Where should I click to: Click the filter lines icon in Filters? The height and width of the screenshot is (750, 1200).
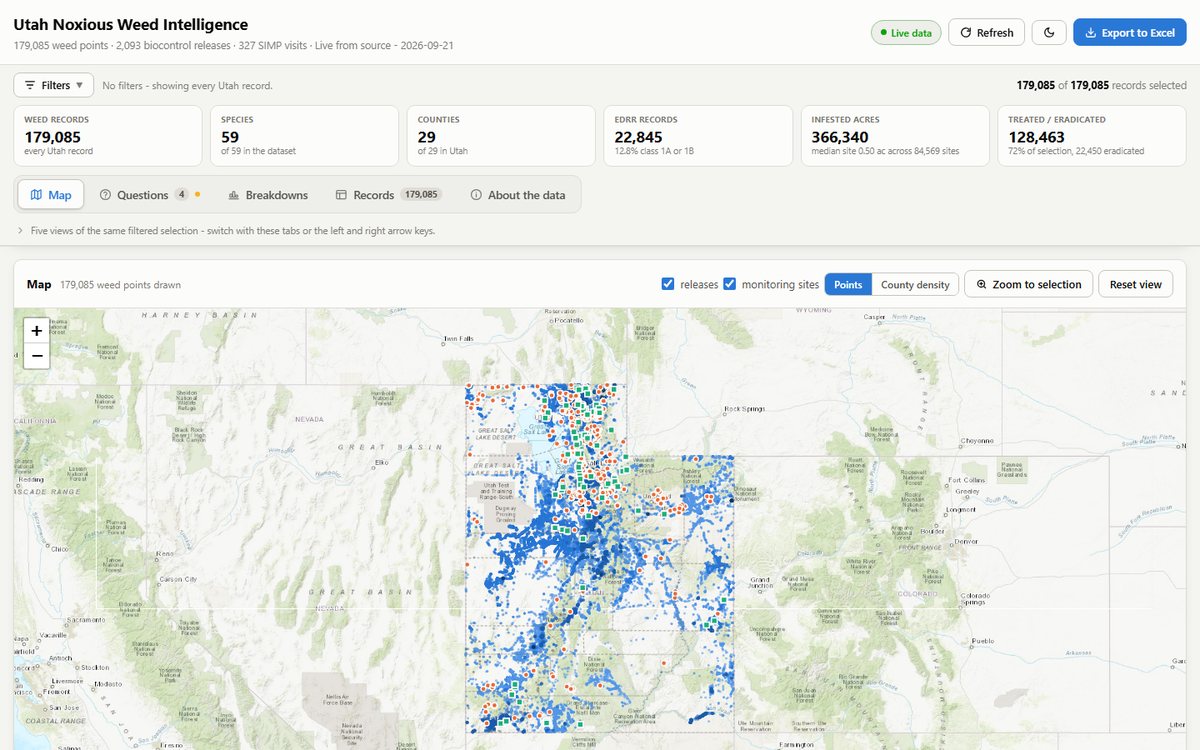click(30, 85)
